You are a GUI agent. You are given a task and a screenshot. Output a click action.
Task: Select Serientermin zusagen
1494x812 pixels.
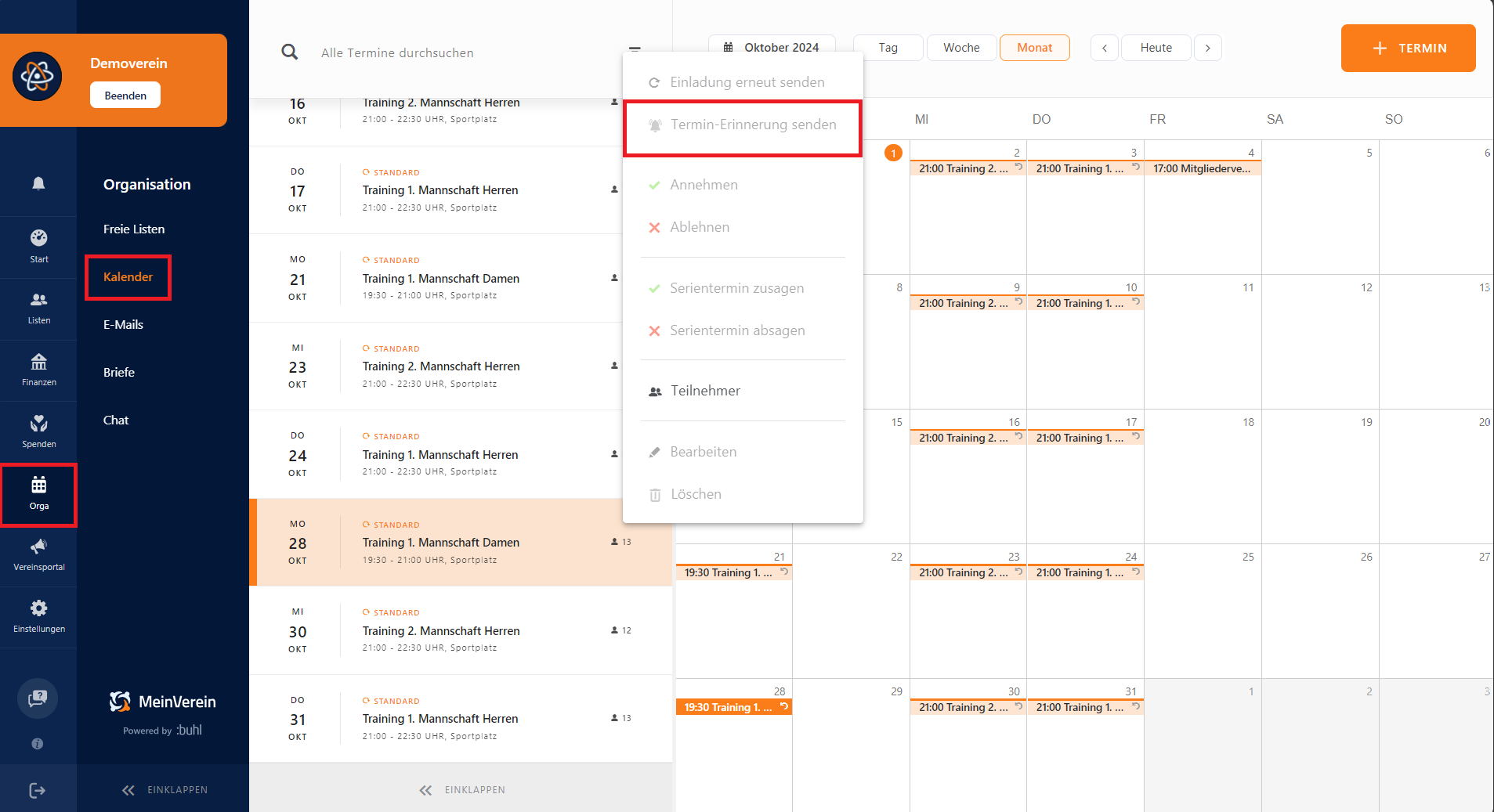tap(743, 288)
